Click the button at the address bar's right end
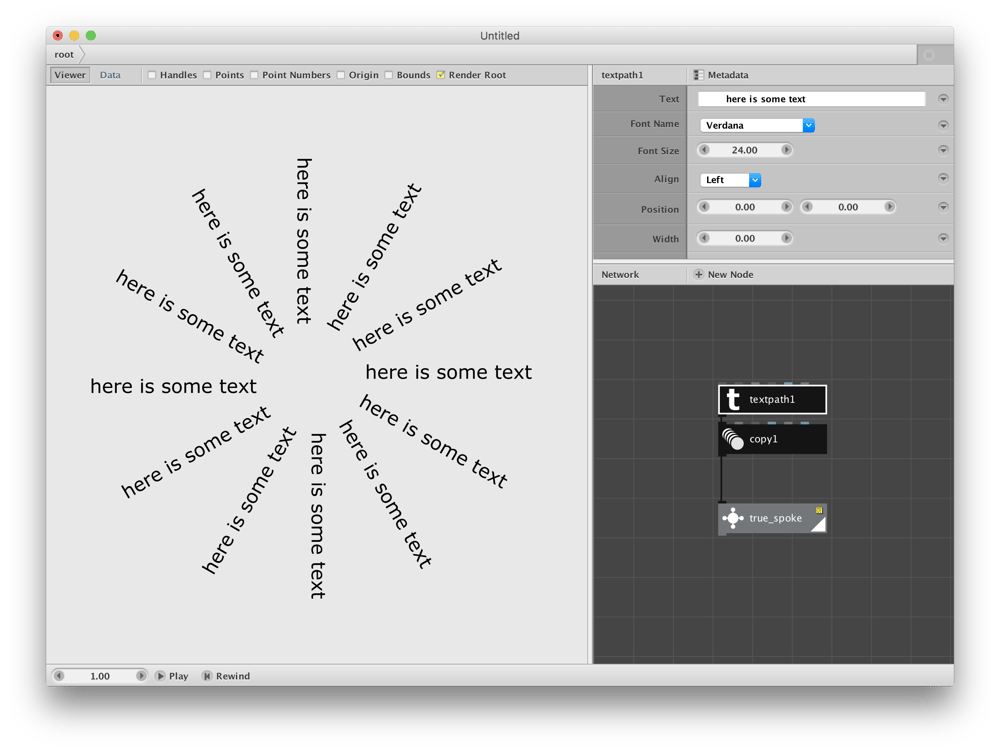1000x752 pixels. (929, 55)
